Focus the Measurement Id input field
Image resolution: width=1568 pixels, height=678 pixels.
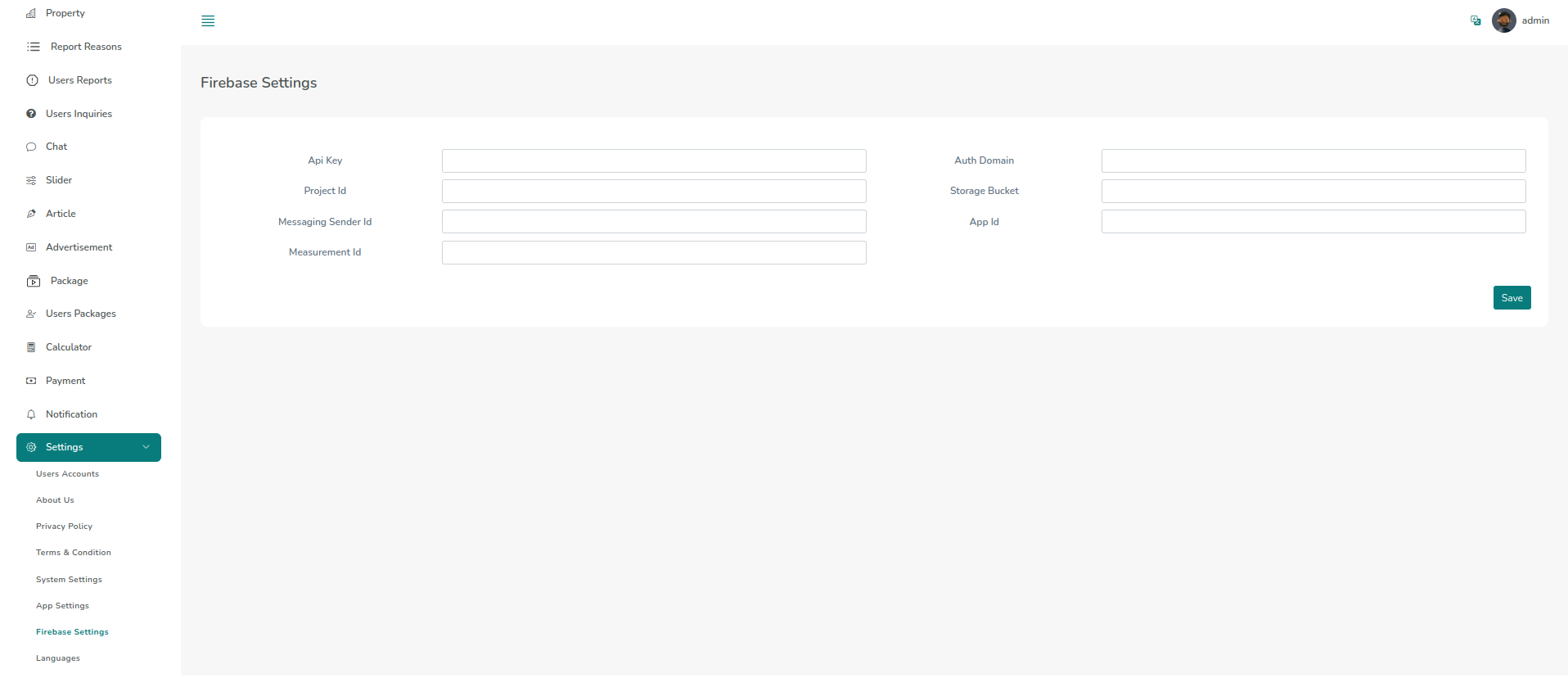click(x=654, y=252)
